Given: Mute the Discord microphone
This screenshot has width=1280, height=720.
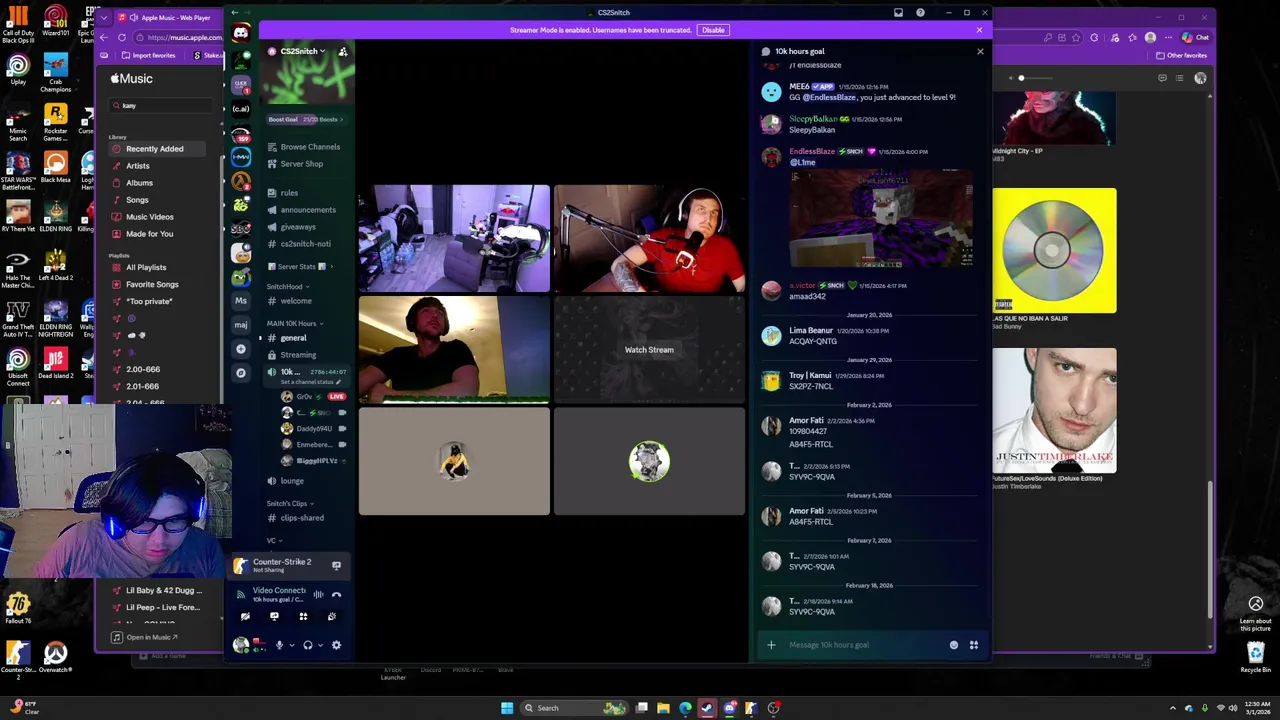Looking at the screenshot, I should pos(279,645).
